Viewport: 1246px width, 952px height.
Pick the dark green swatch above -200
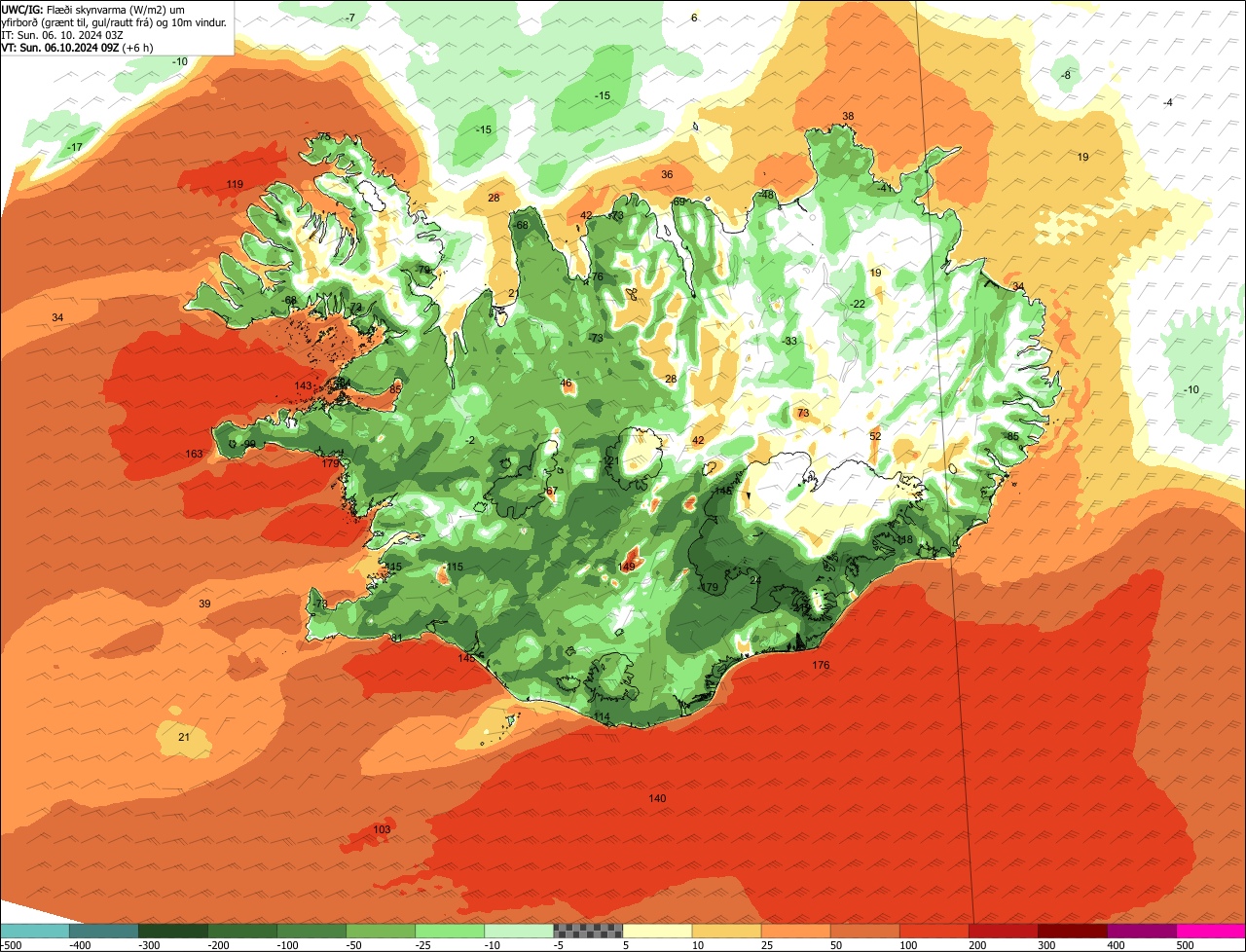pos(242,931)
